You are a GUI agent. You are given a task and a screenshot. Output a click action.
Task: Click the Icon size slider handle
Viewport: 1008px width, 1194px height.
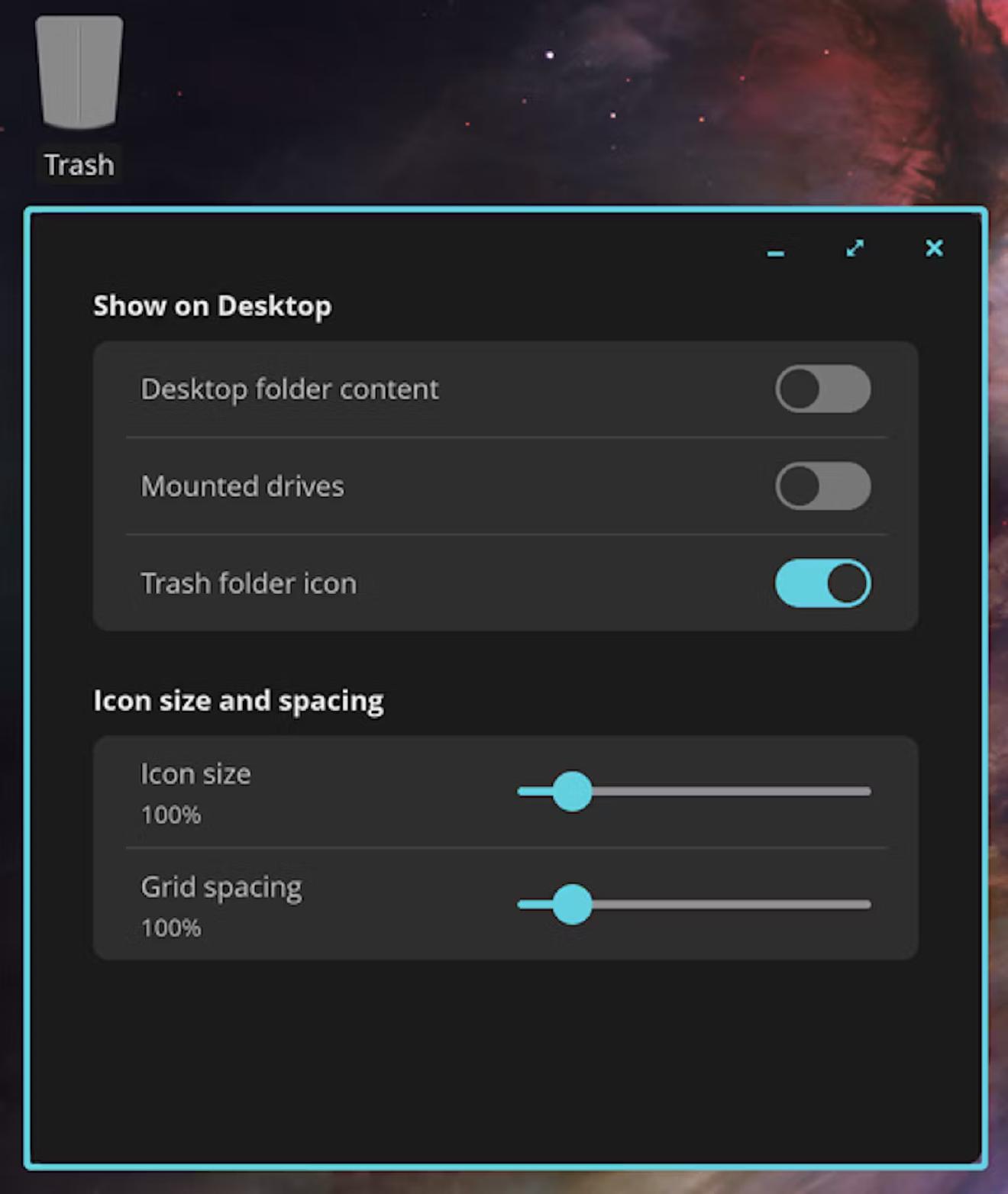point(572,792)
